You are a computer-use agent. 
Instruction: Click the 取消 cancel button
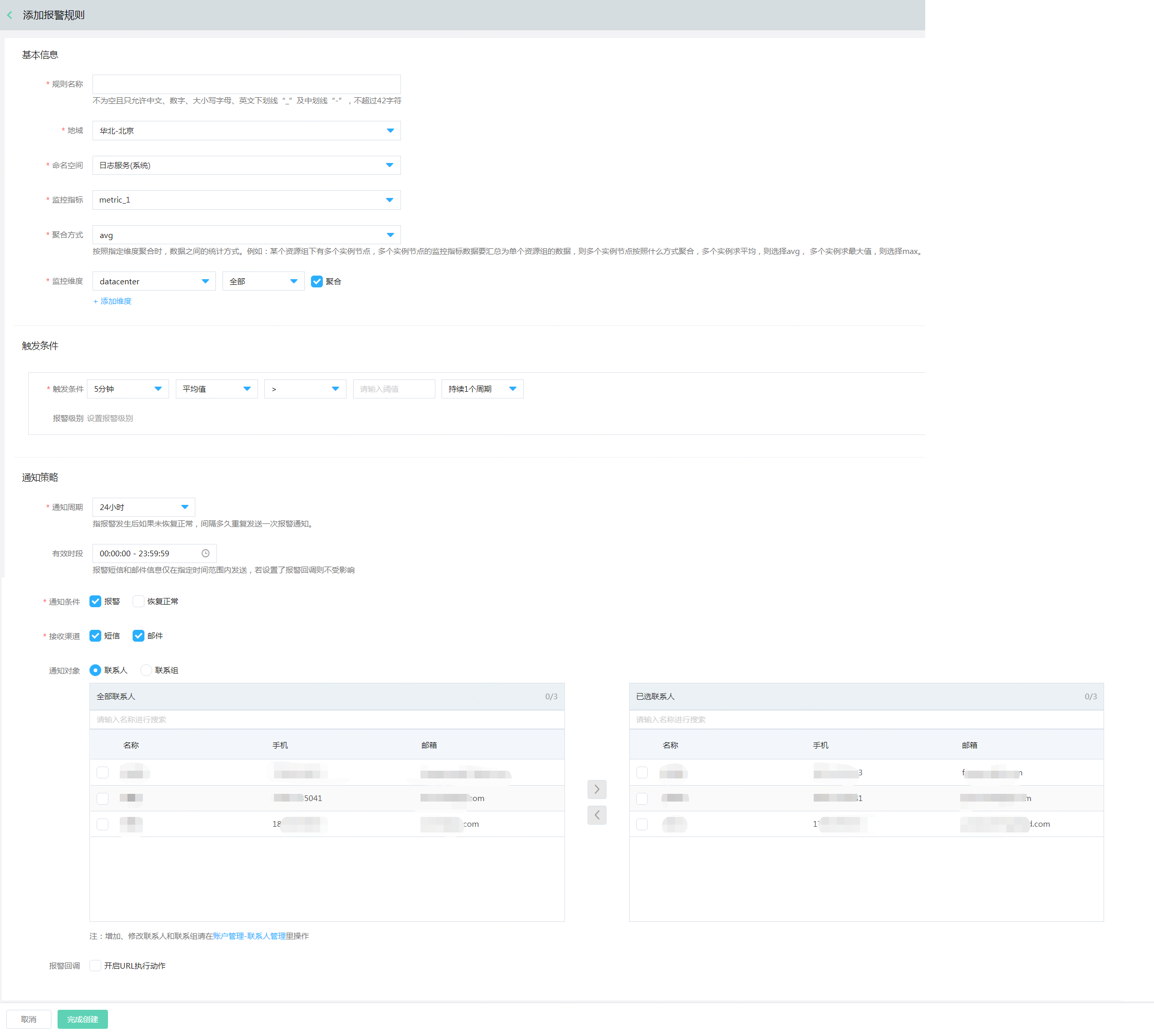click(28, 1019)
